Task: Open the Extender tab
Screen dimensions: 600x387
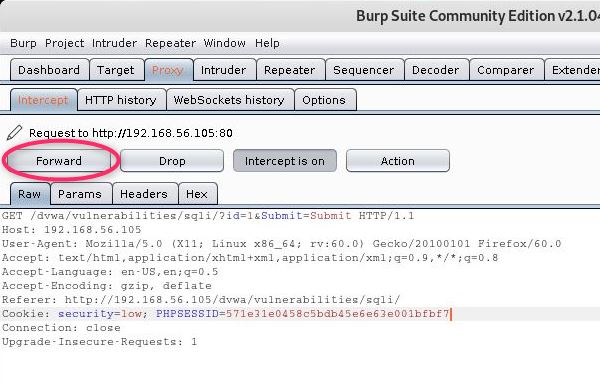Action: [x=573, y=70]
